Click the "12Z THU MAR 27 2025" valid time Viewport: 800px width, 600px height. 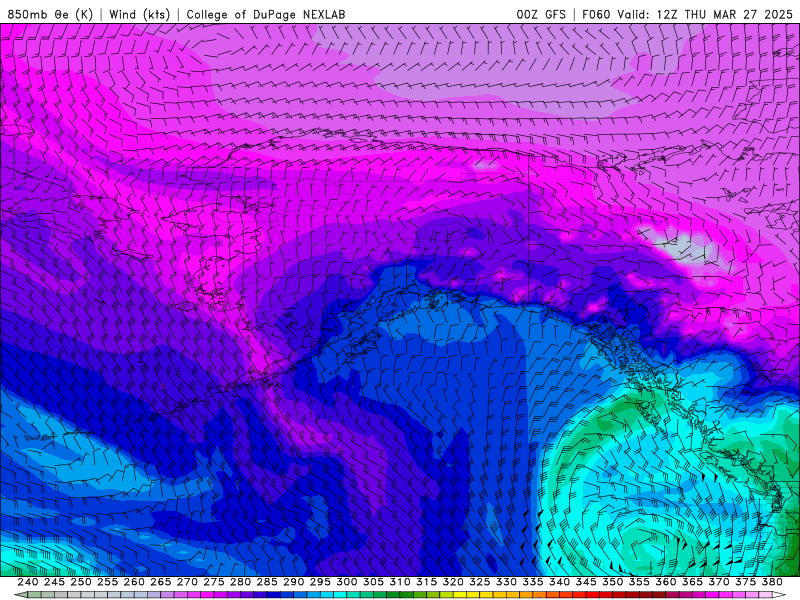(724, 14)
